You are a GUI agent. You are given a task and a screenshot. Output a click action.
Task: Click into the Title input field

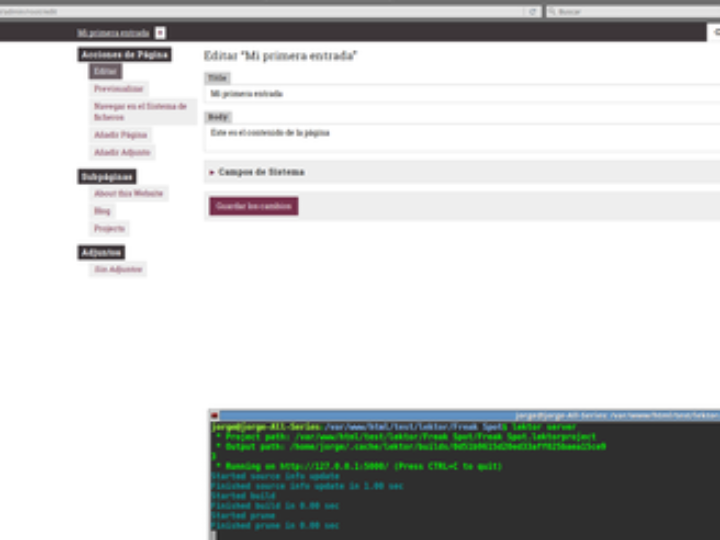point(460,94)
